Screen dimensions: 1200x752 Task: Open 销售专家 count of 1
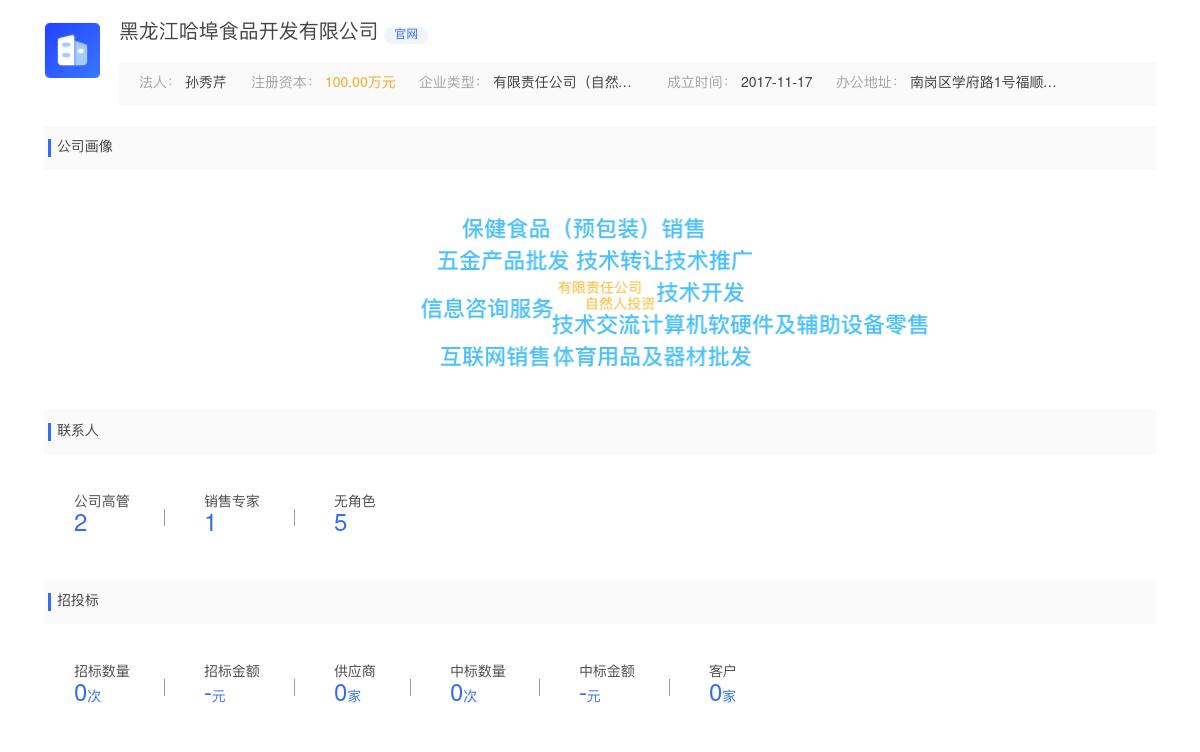(x=210, y=523)
